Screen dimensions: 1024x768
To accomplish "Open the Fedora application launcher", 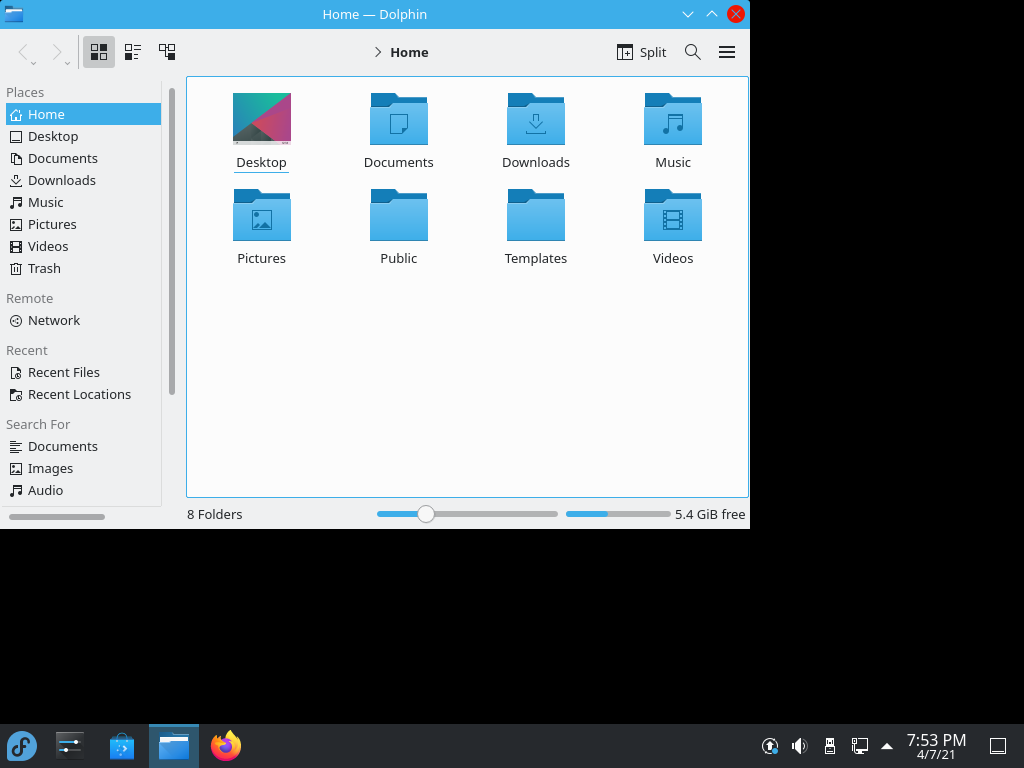I will 22,746.
